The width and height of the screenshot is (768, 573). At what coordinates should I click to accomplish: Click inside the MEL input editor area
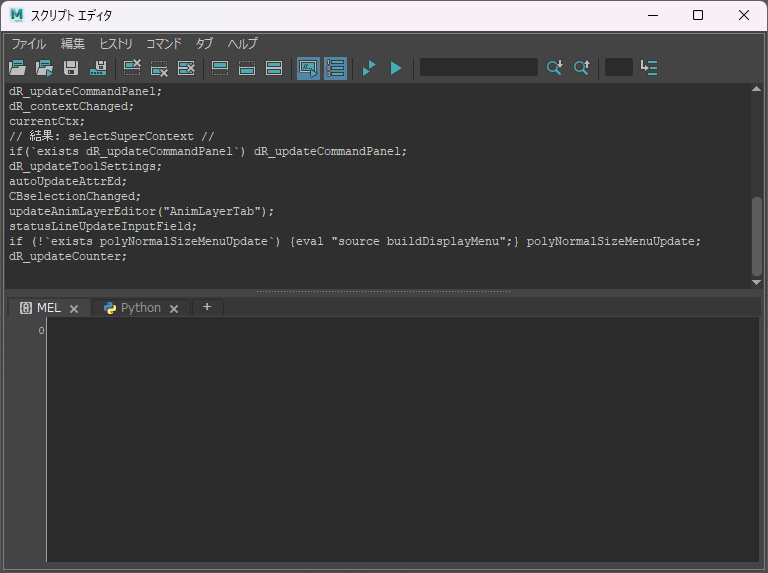tap(403, 439)
